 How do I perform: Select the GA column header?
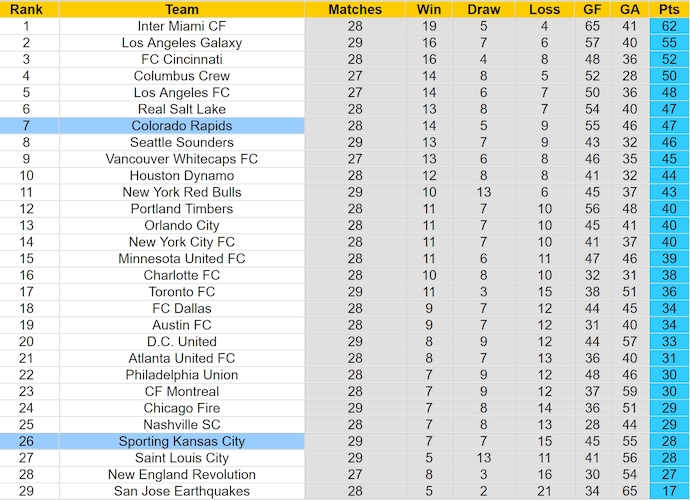click(630, 9)
